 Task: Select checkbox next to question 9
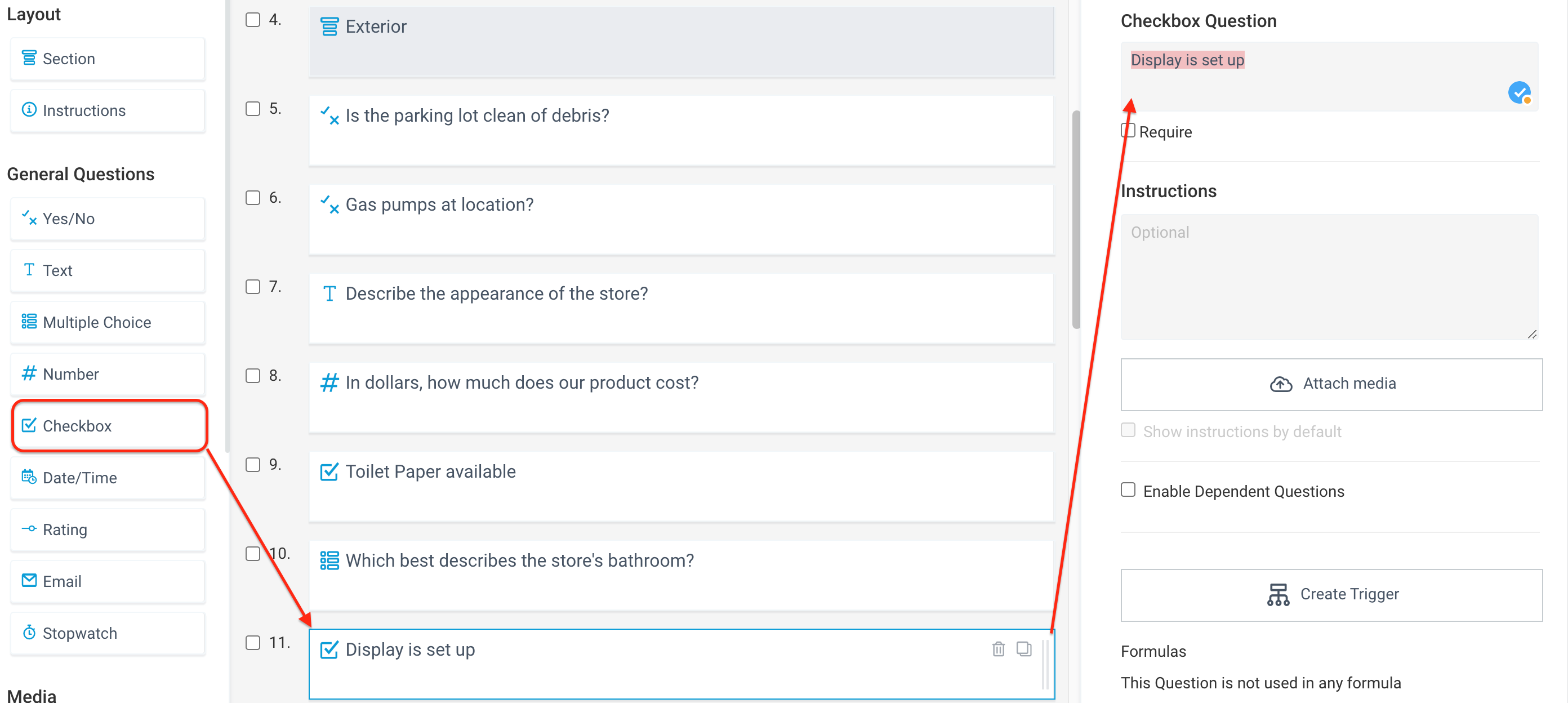click(253, 465)
